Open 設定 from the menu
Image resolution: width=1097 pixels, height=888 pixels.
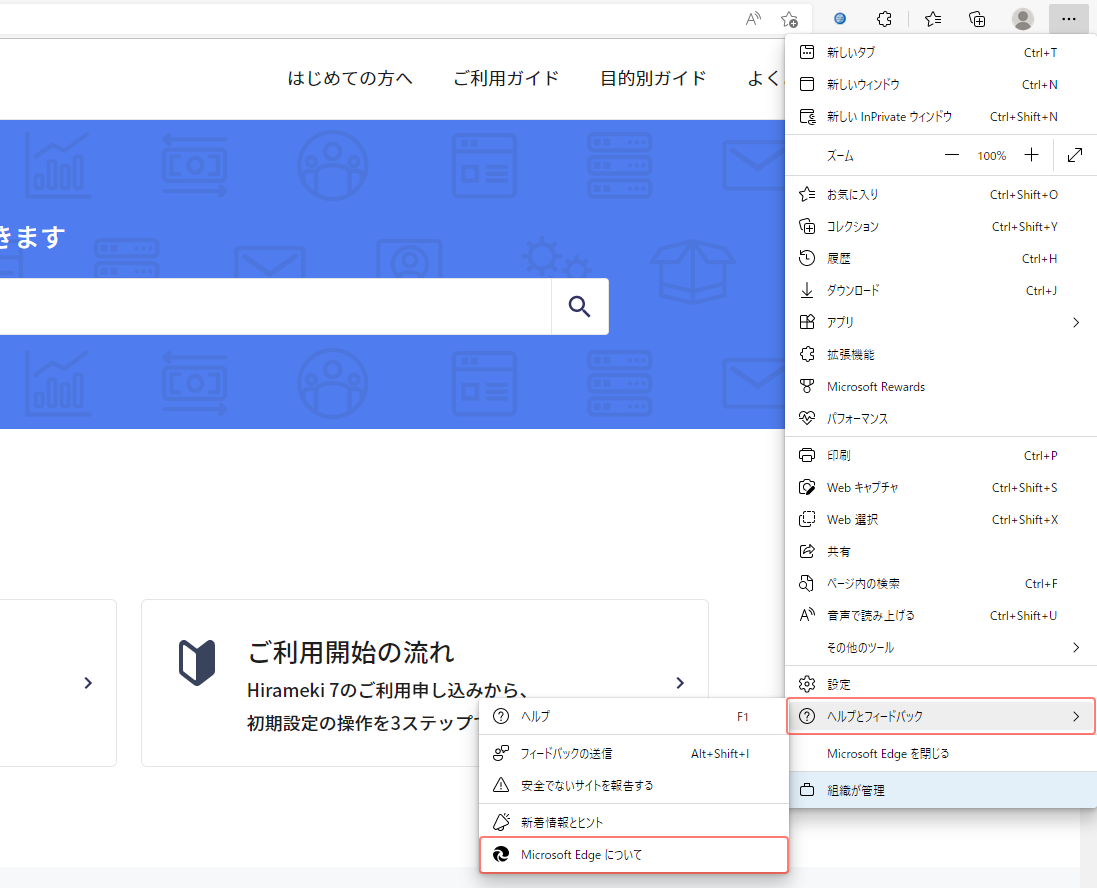point(941,684)
